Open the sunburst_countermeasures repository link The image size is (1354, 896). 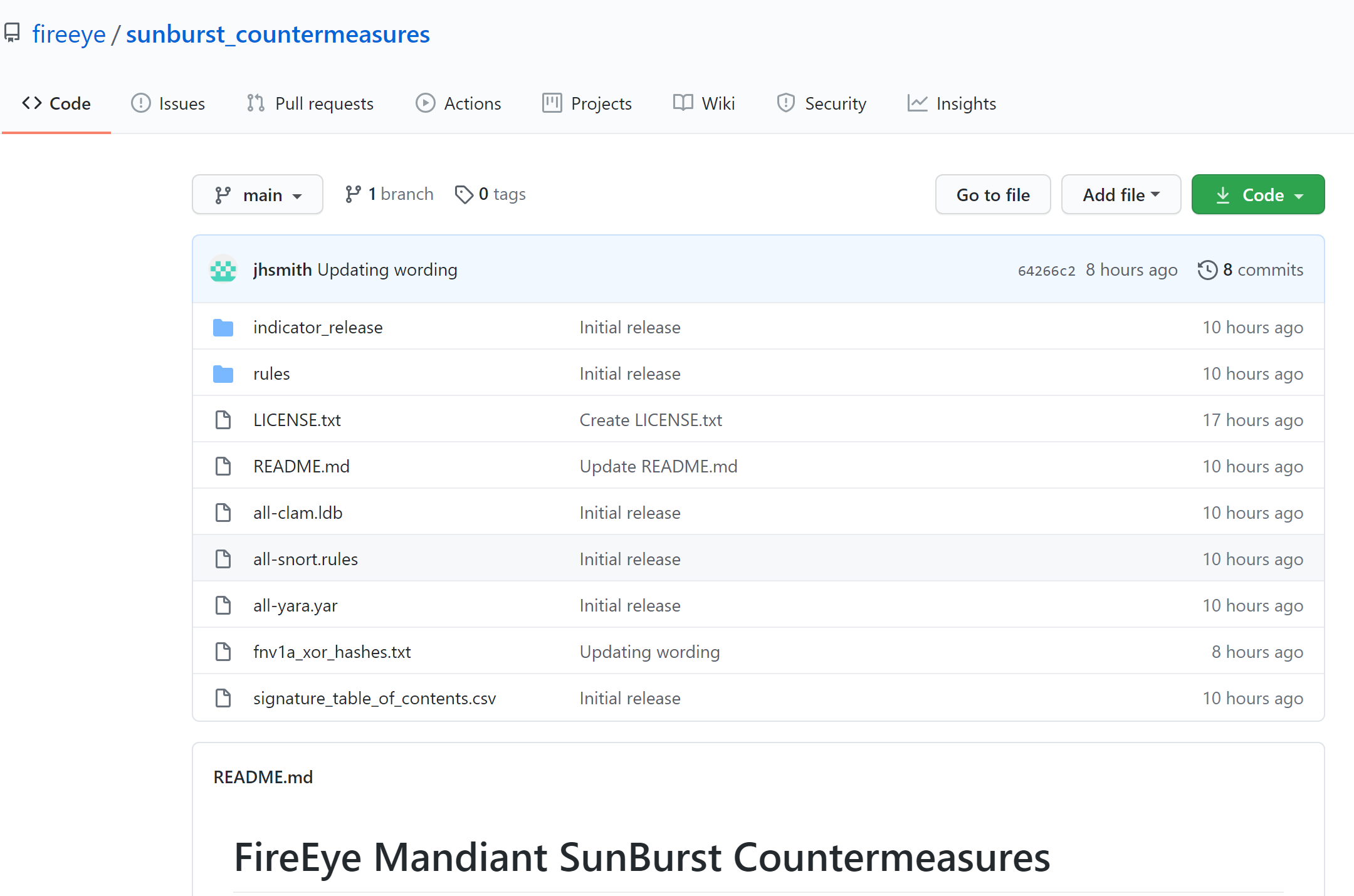pos(278,34)
